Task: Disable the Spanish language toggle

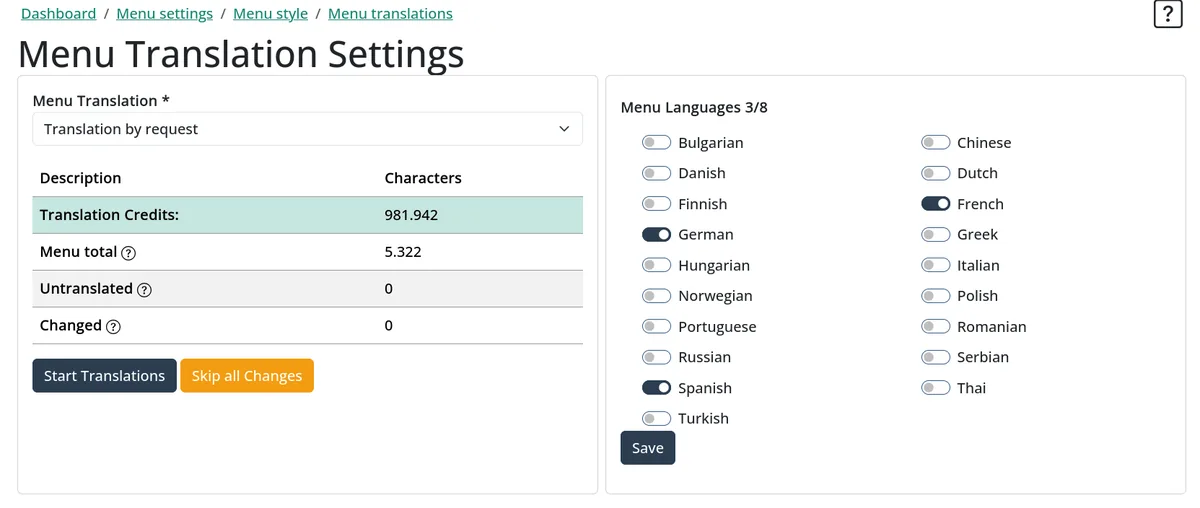Action: tap(656, 388)
